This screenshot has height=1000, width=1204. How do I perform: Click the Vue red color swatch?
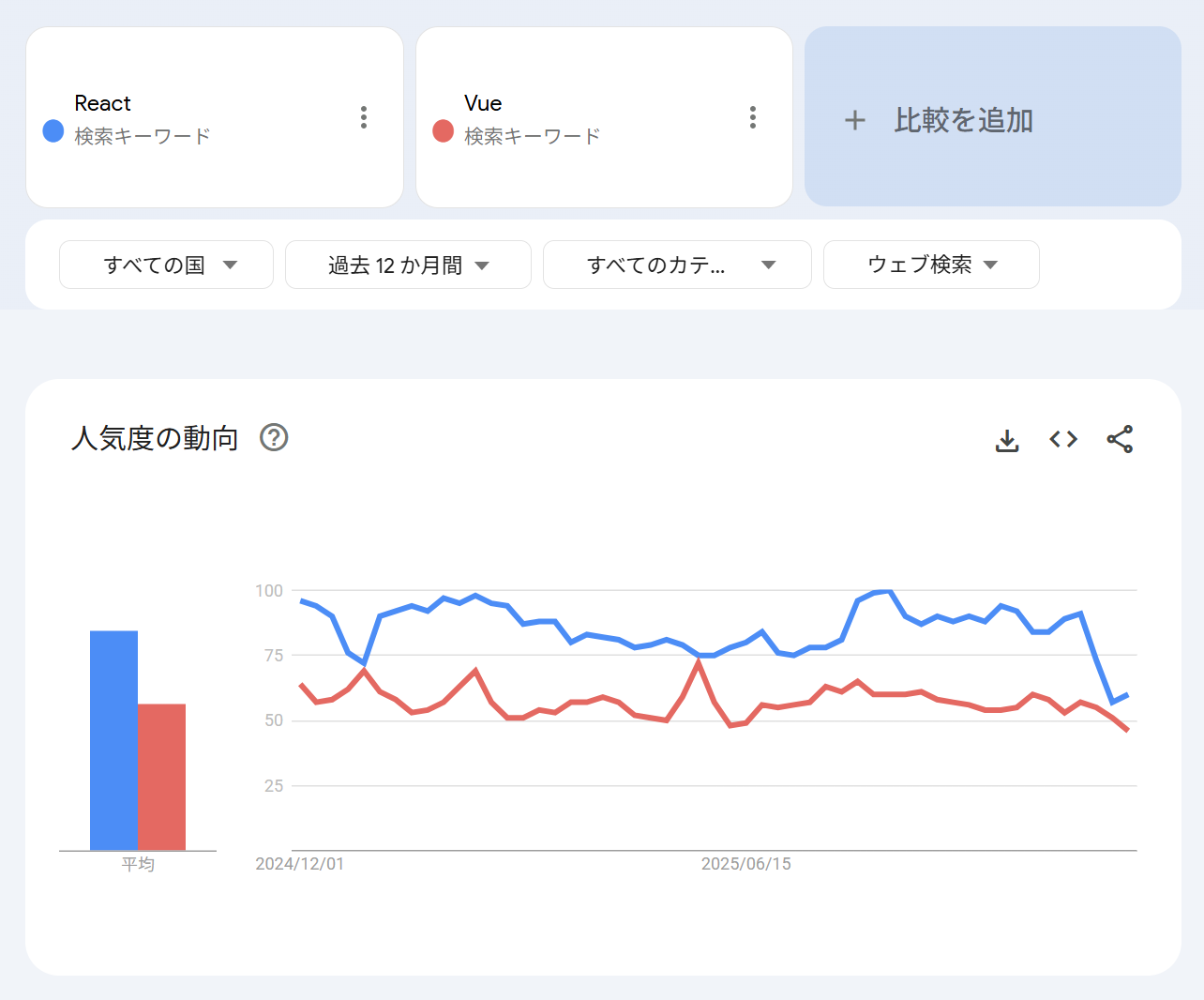tap(442, 131)
